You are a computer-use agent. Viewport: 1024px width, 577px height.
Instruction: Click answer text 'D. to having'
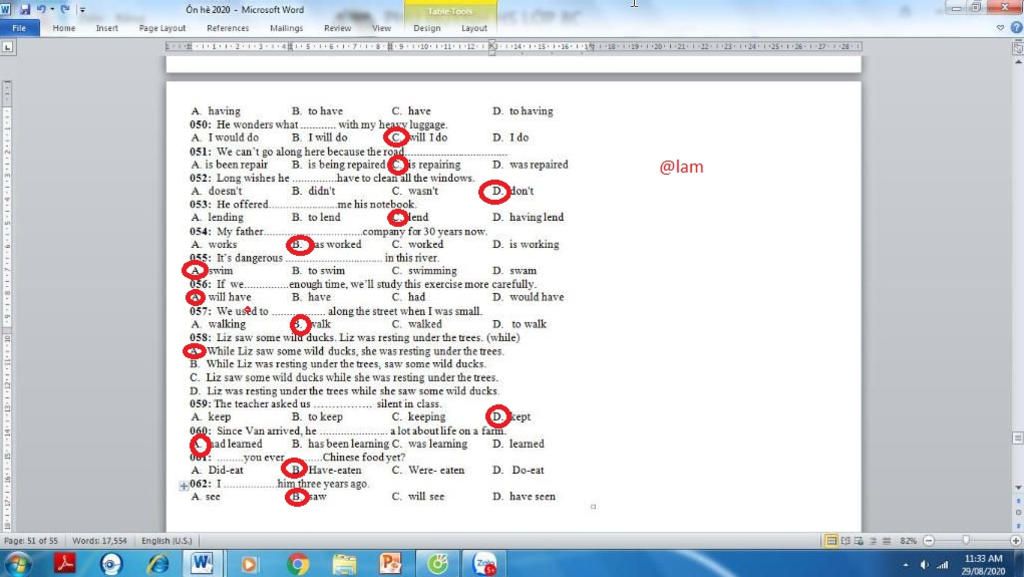[x=522, y=111]
